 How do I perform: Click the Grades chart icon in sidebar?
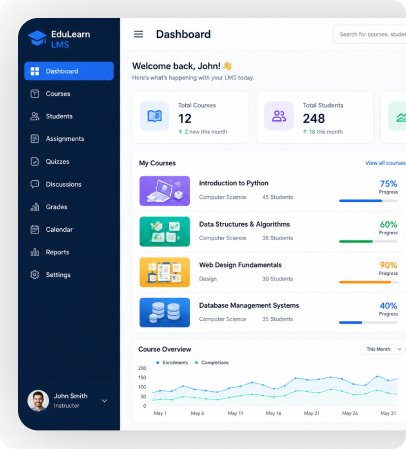click(x=35, y=207)
